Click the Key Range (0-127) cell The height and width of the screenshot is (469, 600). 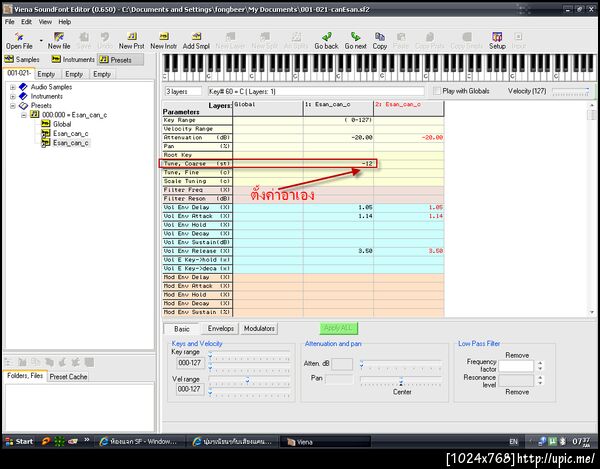(338, 120)
